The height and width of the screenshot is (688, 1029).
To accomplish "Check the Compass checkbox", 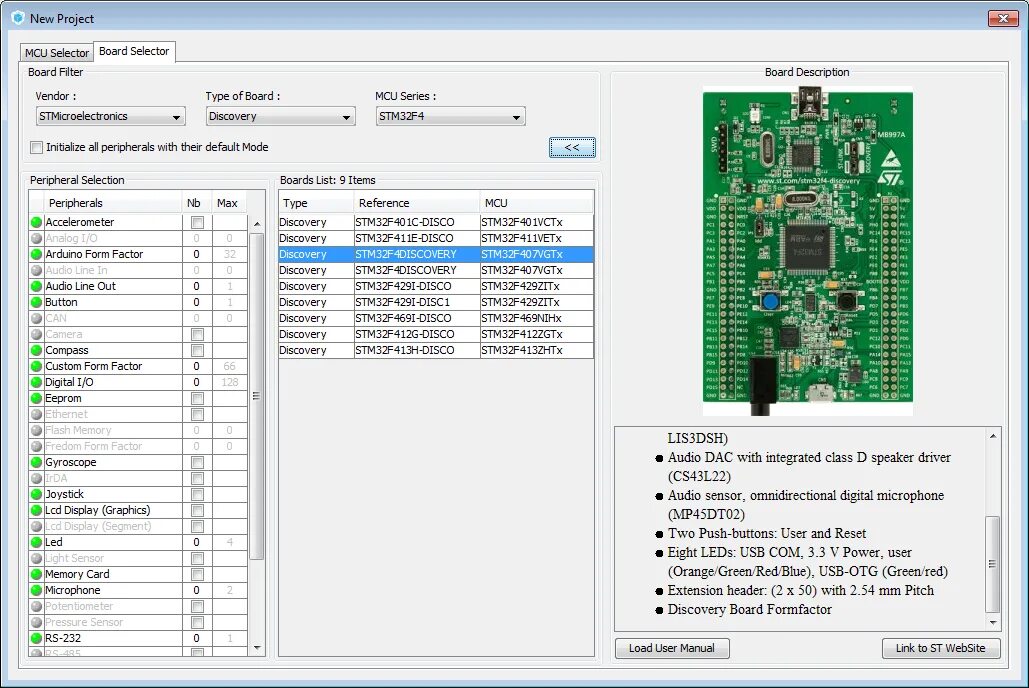I will [x=197, y=351].
